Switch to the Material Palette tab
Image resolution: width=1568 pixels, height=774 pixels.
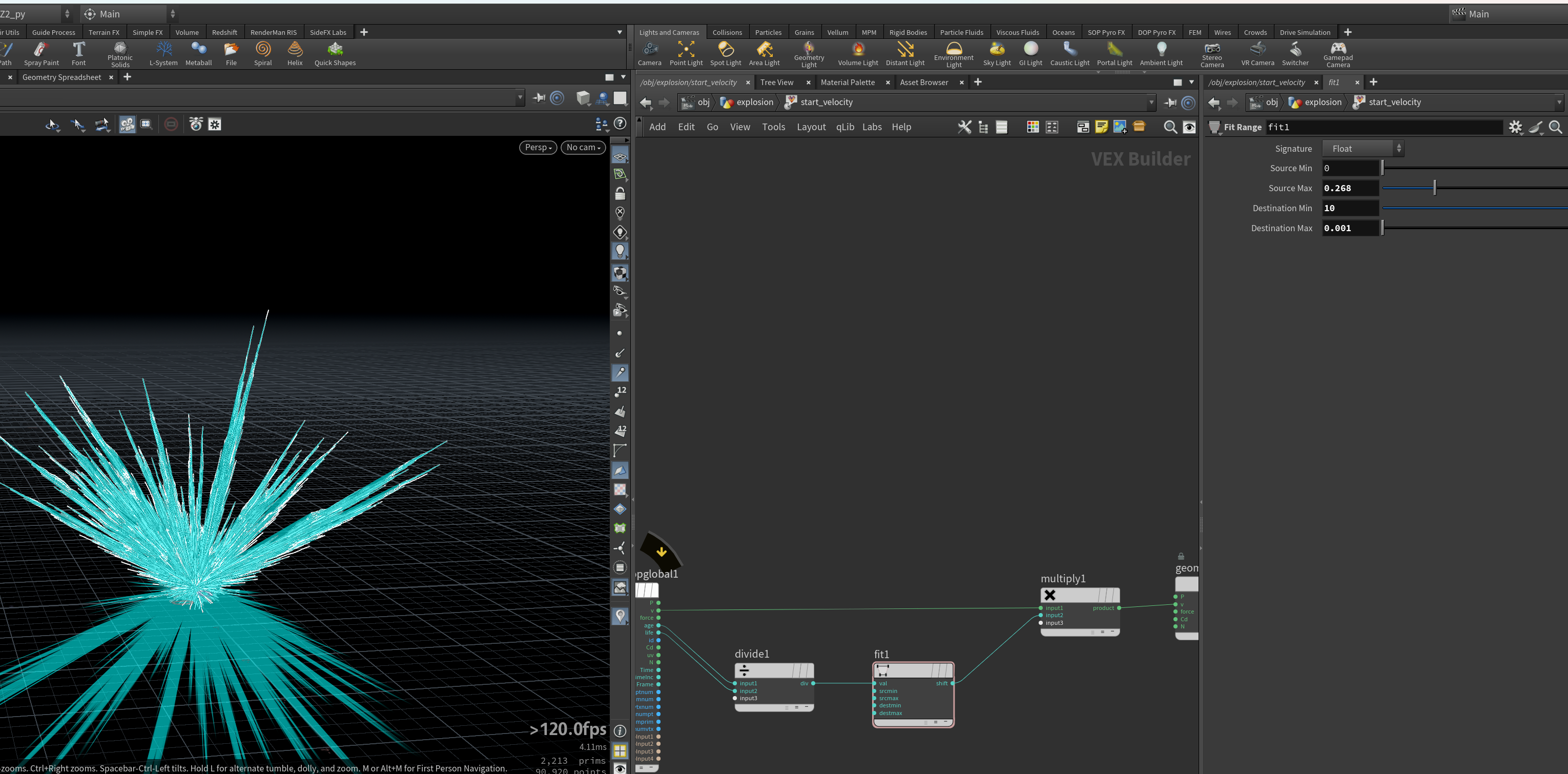[x=848, y=82]
